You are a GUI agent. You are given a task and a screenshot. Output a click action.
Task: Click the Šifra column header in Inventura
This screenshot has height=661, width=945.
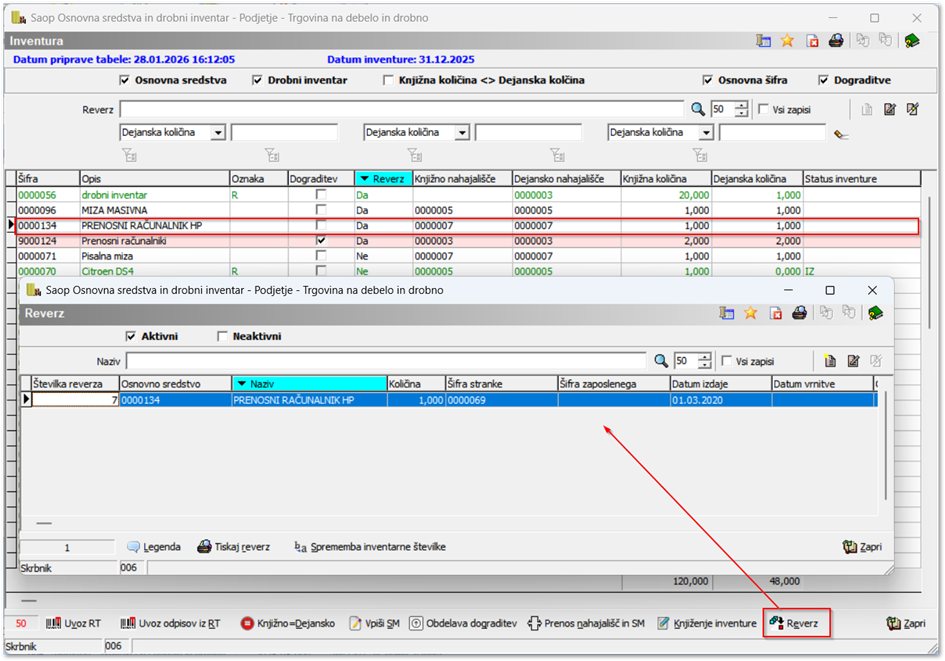48,178
